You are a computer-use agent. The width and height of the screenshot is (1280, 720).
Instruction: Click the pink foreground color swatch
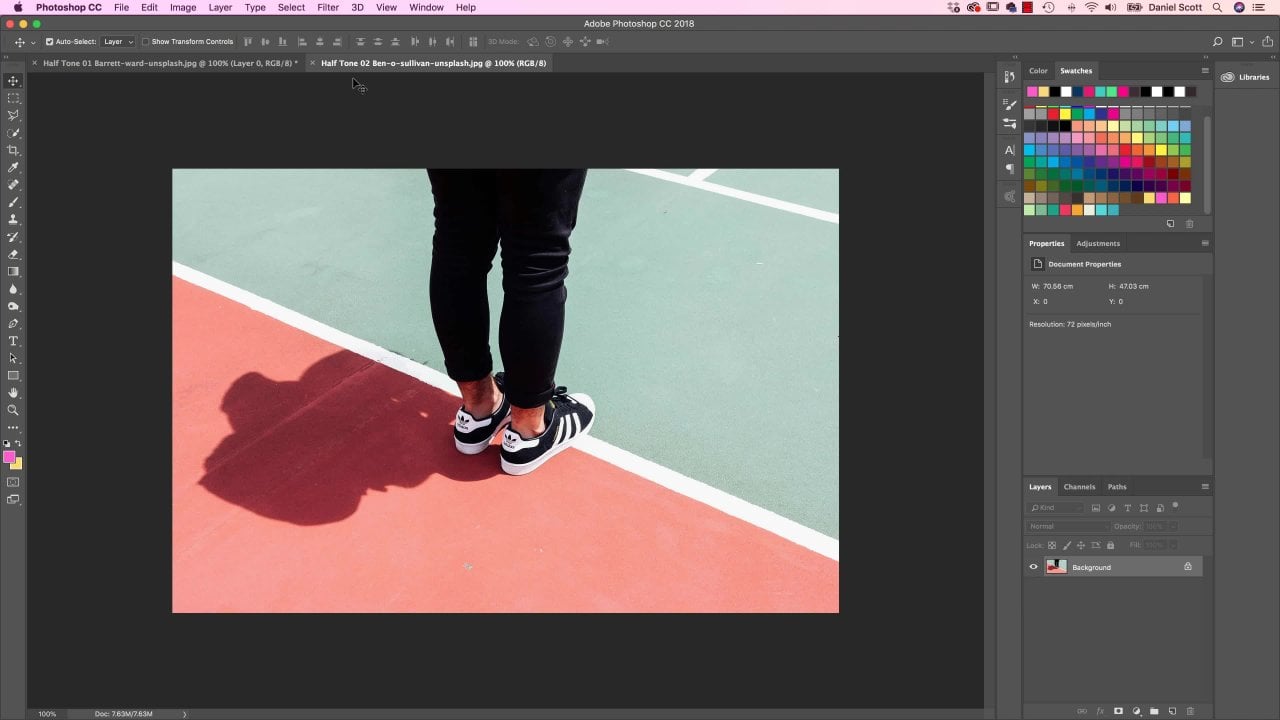[x=9, y=457]
